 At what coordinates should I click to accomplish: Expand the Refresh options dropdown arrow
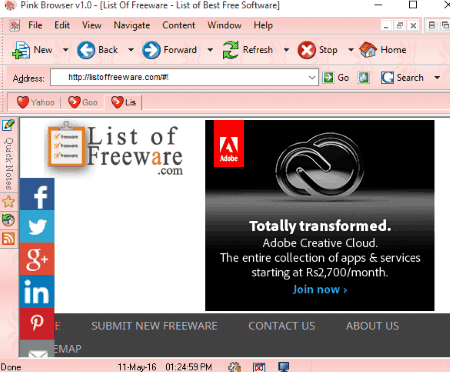[x=286, y=50]
